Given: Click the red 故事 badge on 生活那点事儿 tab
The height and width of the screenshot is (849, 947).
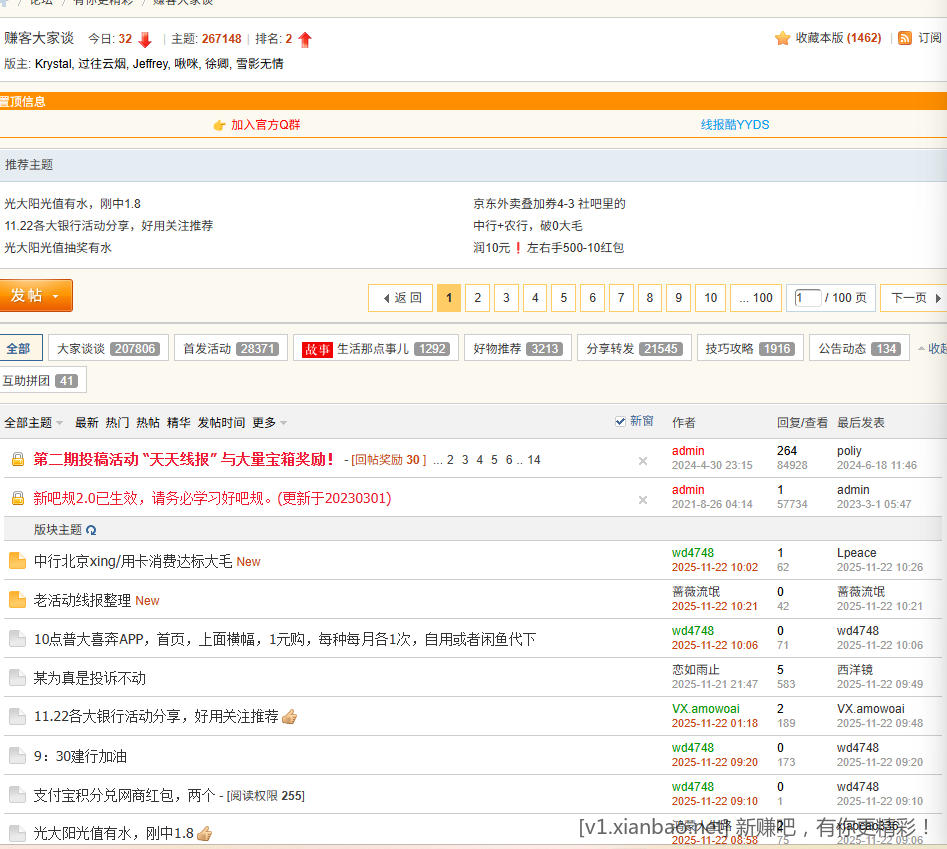Looking at the screenshot, I should 319,348.
